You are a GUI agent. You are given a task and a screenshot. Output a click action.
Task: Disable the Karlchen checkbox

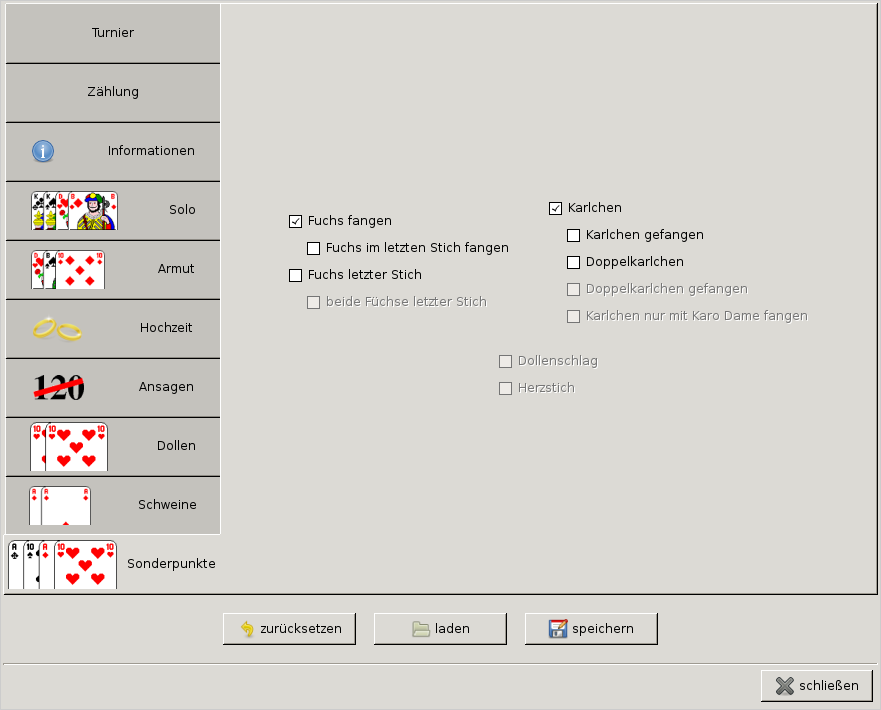pos(555,208)
